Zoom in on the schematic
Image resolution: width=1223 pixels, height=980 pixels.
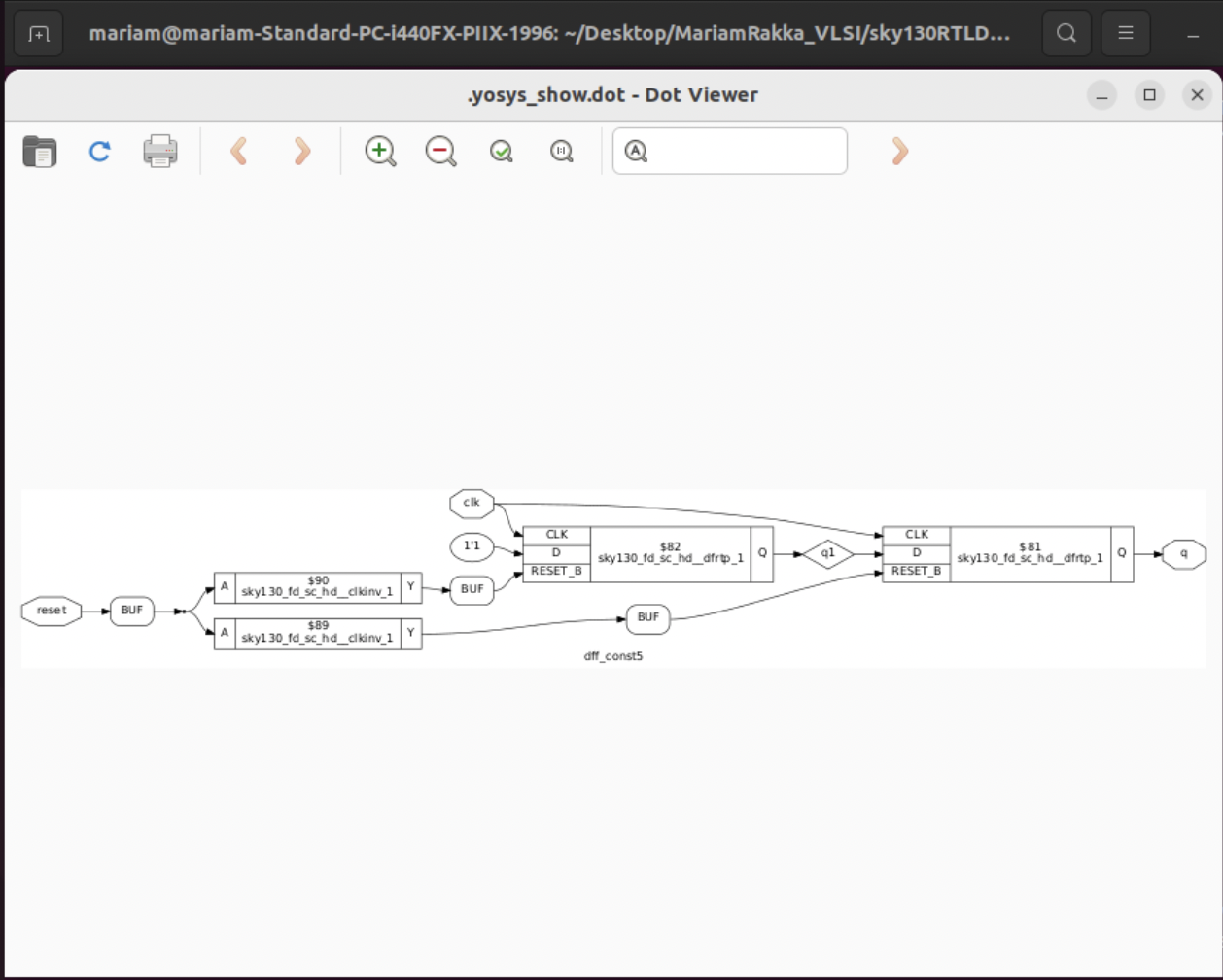pyautogui.click(x=379, y=152)
